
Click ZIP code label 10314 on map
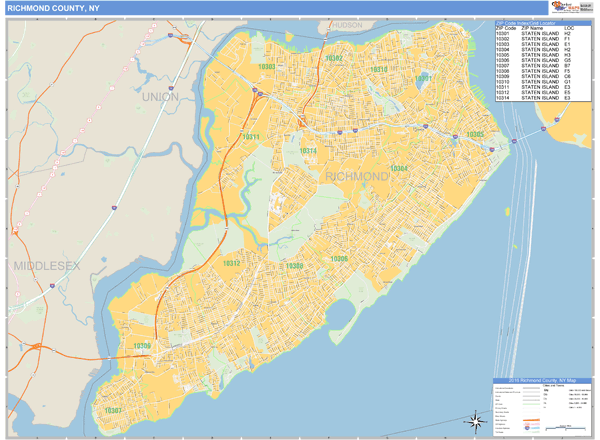tap(308, 151)
